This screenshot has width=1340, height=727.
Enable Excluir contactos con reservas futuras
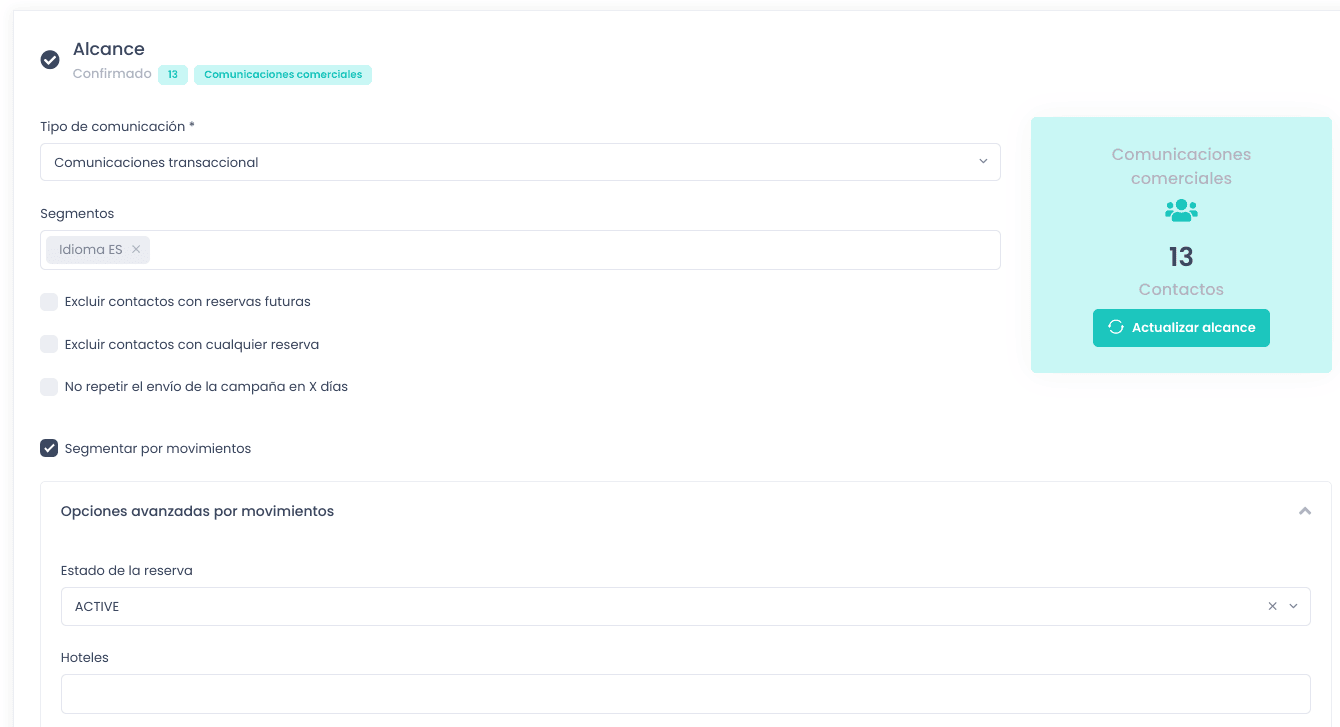click(x=49, y=302)
